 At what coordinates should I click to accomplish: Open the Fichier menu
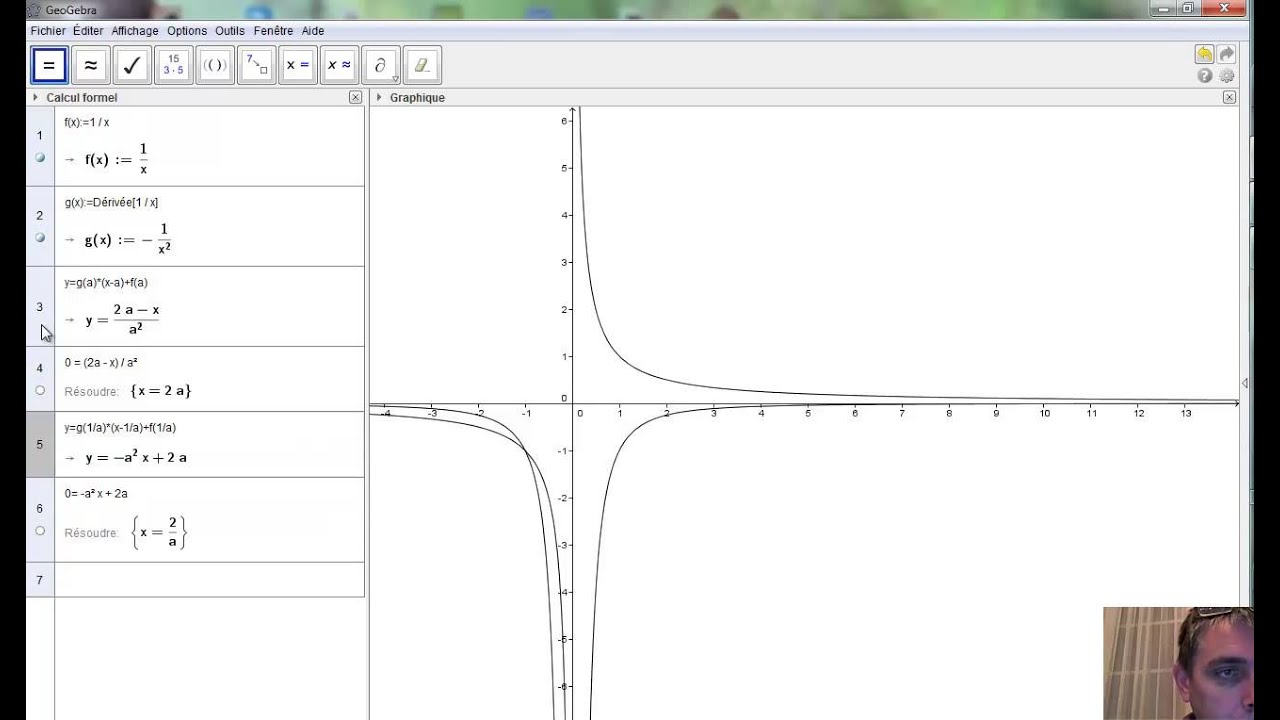[48, 31]
